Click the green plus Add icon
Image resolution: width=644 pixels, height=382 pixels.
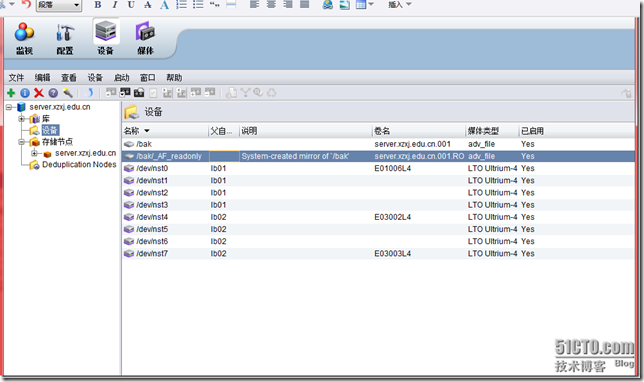[x=11, y=93]
